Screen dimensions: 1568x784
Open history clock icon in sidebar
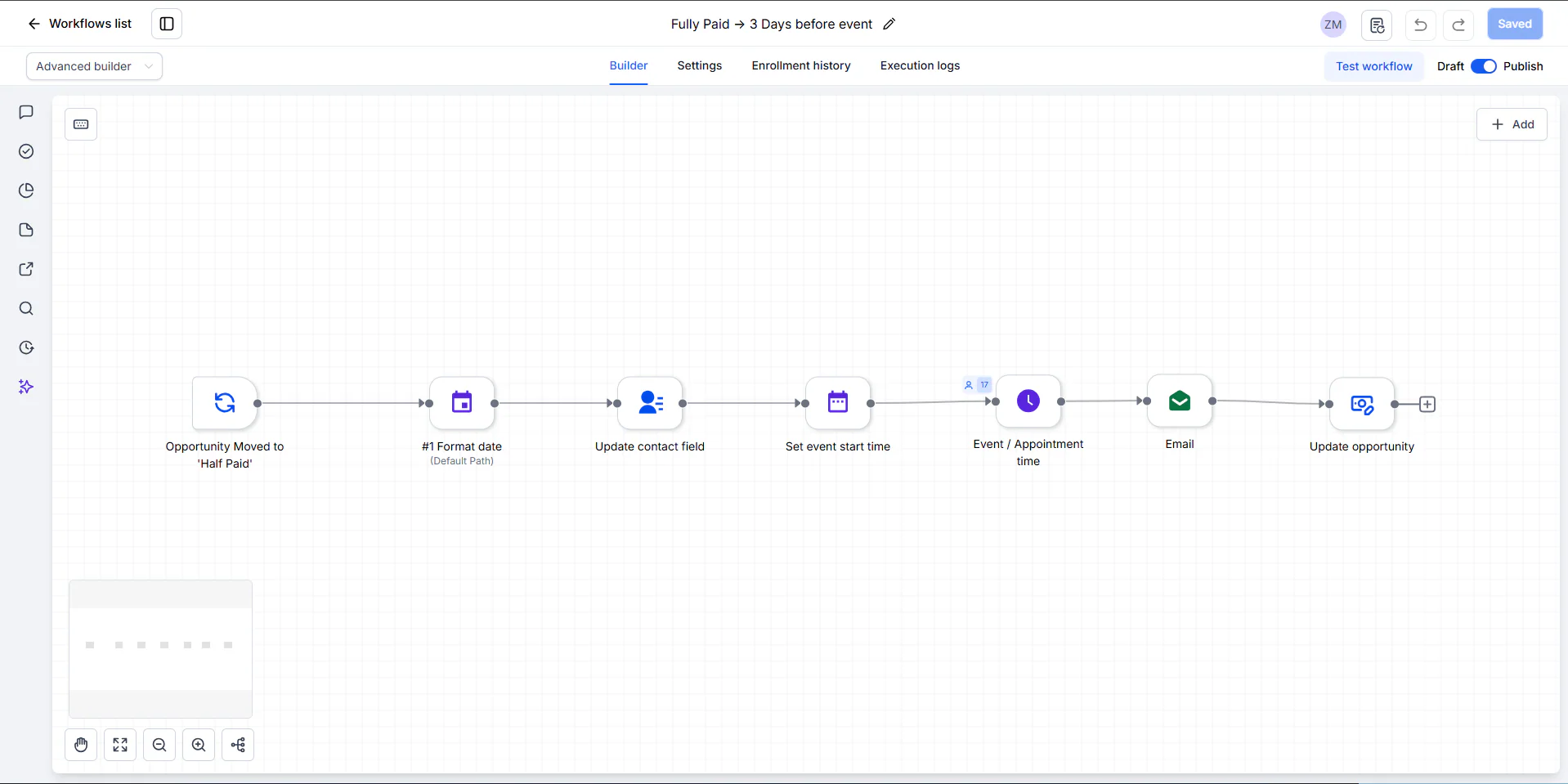tap(26, 347)
